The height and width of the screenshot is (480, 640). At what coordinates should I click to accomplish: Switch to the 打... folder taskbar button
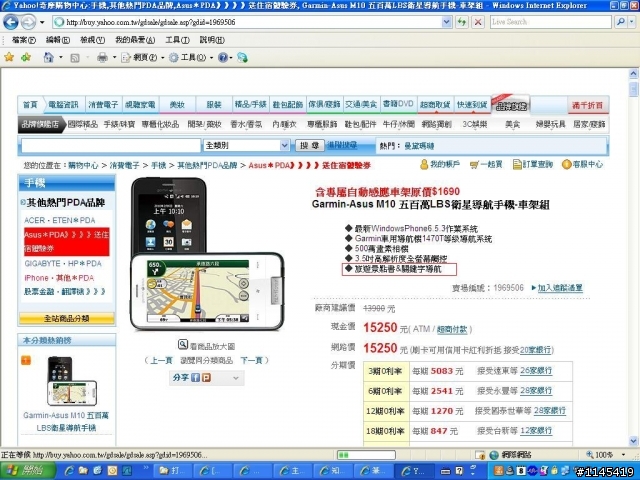[x=173, y=471]
